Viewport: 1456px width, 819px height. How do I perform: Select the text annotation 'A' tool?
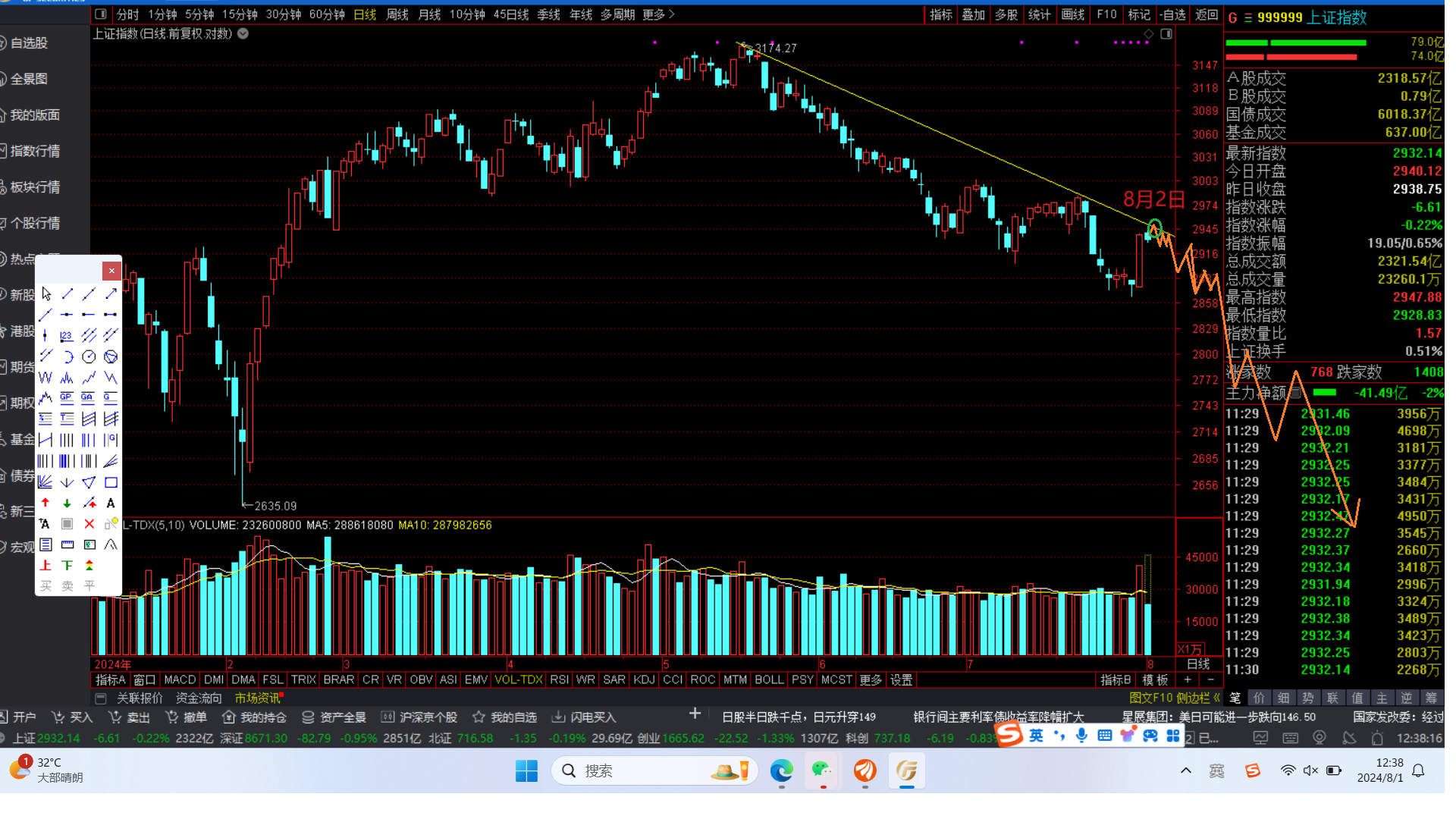[111, 503]
